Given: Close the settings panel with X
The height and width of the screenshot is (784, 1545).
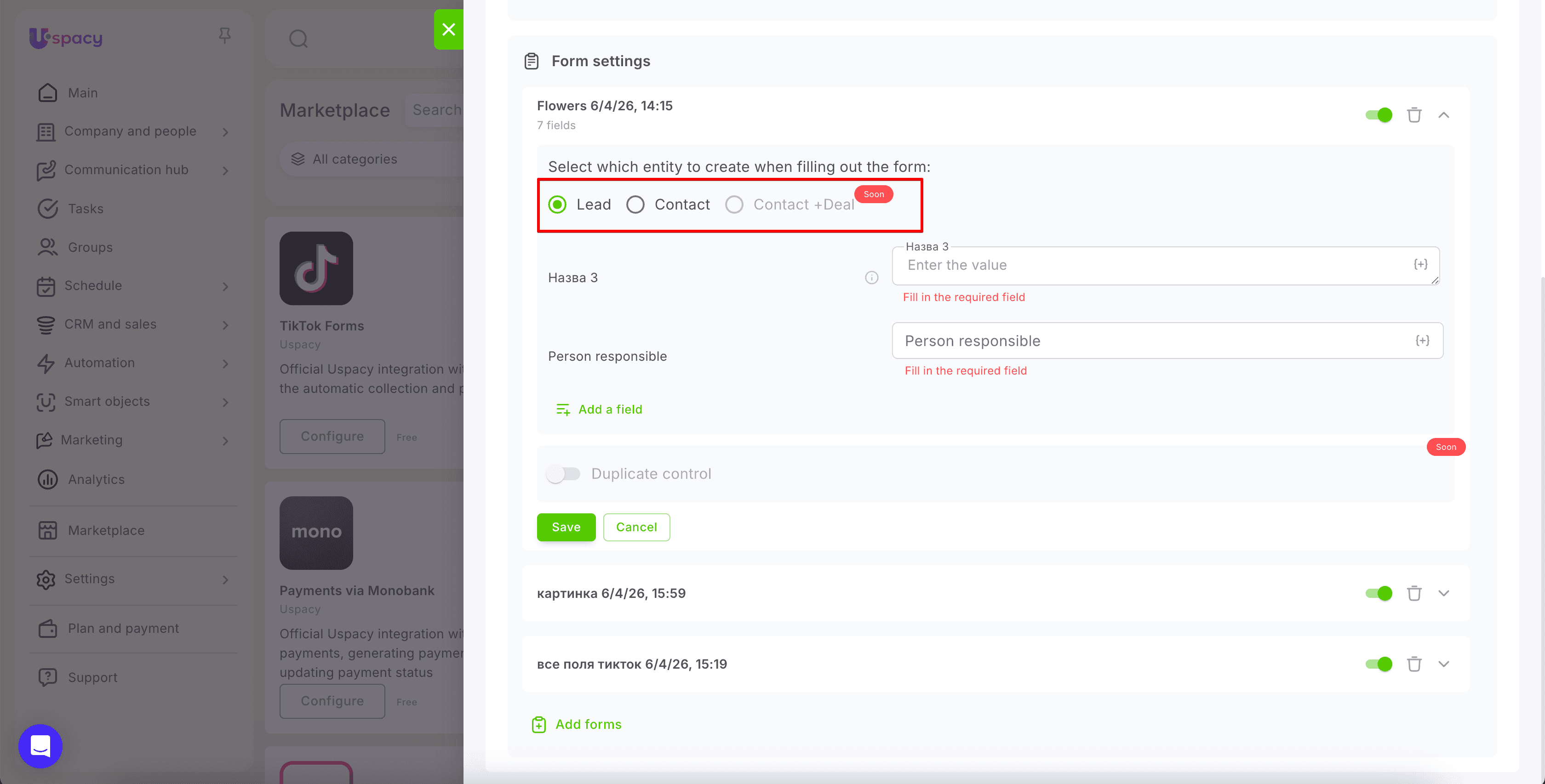Looking at the screenshot, I should pyautogui.click(x=449, y=29).
